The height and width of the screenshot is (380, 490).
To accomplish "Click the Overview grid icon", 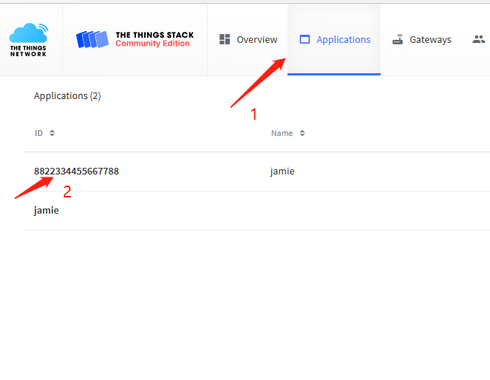I will click(x=225, y=39).
